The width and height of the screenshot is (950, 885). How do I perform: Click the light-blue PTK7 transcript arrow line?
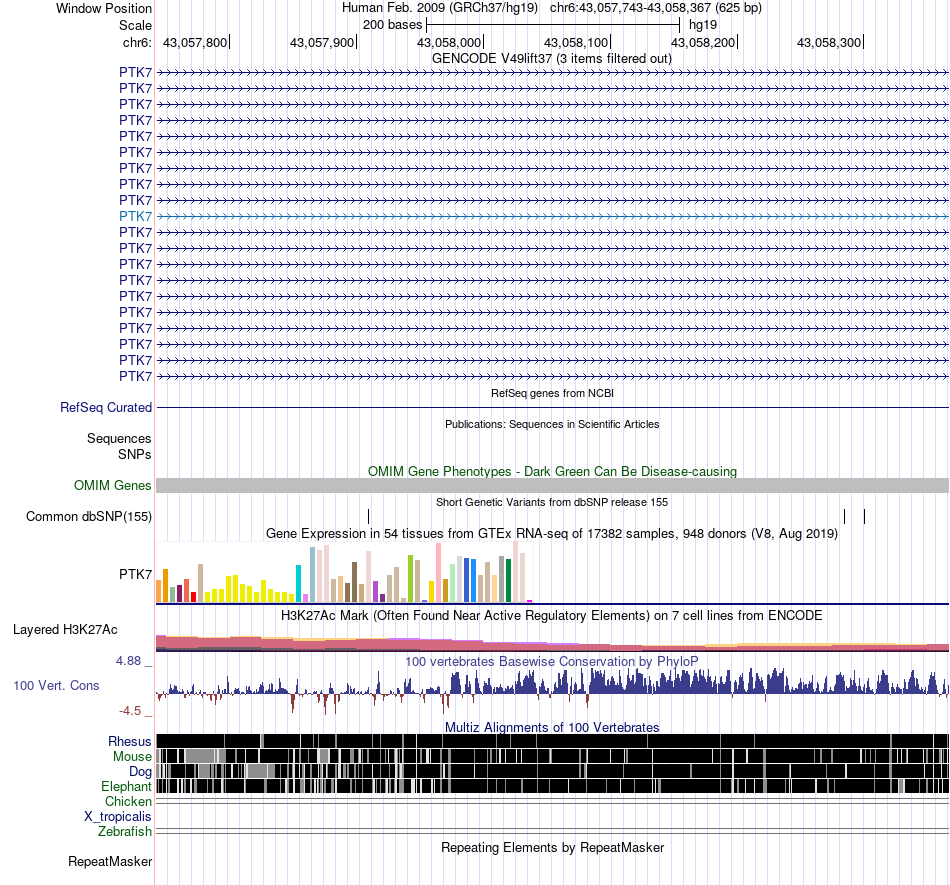[553, 216]
